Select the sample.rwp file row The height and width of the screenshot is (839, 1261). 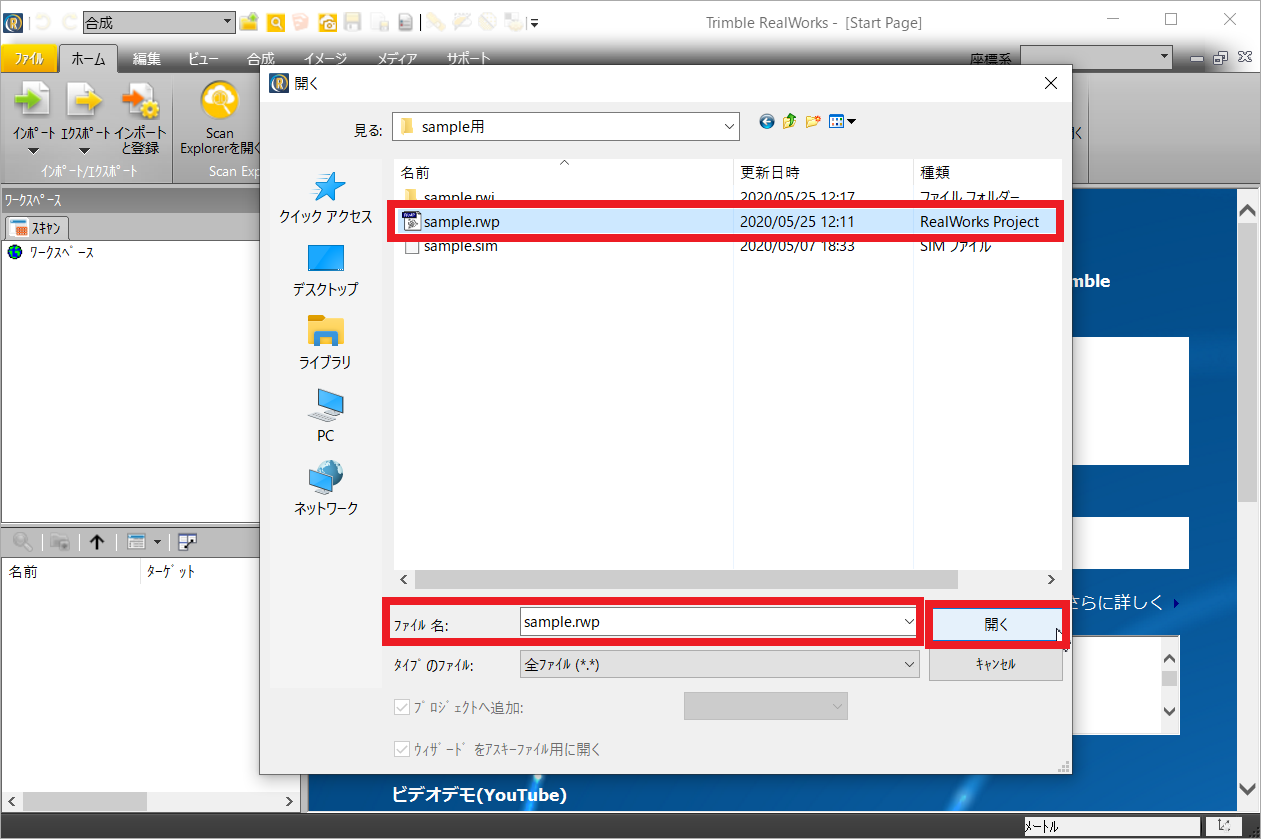[x=727, y=222]
